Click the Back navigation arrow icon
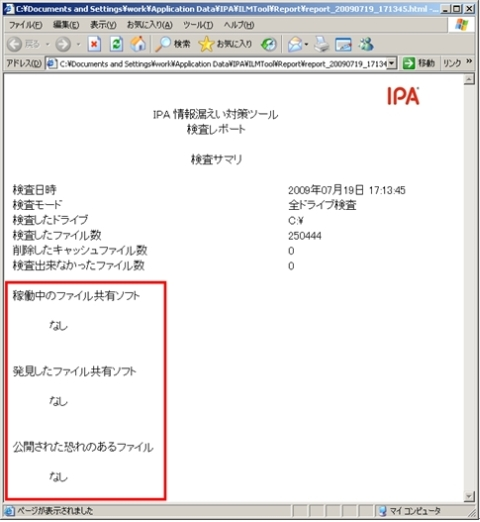Viewport: 480px width, 522px height. [14, 44]
